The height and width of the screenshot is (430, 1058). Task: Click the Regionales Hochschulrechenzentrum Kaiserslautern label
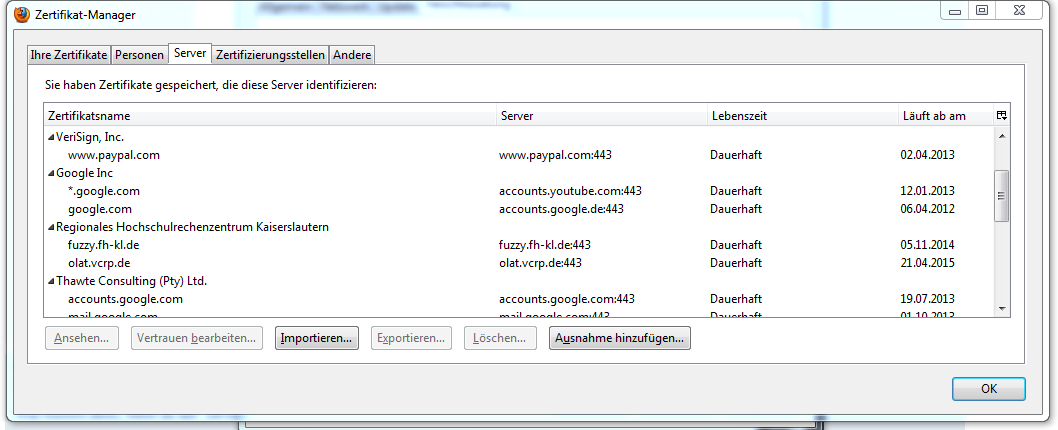pos(192,227)
